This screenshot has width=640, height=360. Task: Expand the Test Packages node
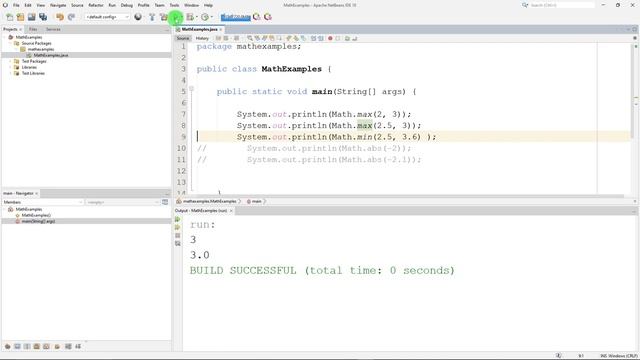(x=11, y=61)
